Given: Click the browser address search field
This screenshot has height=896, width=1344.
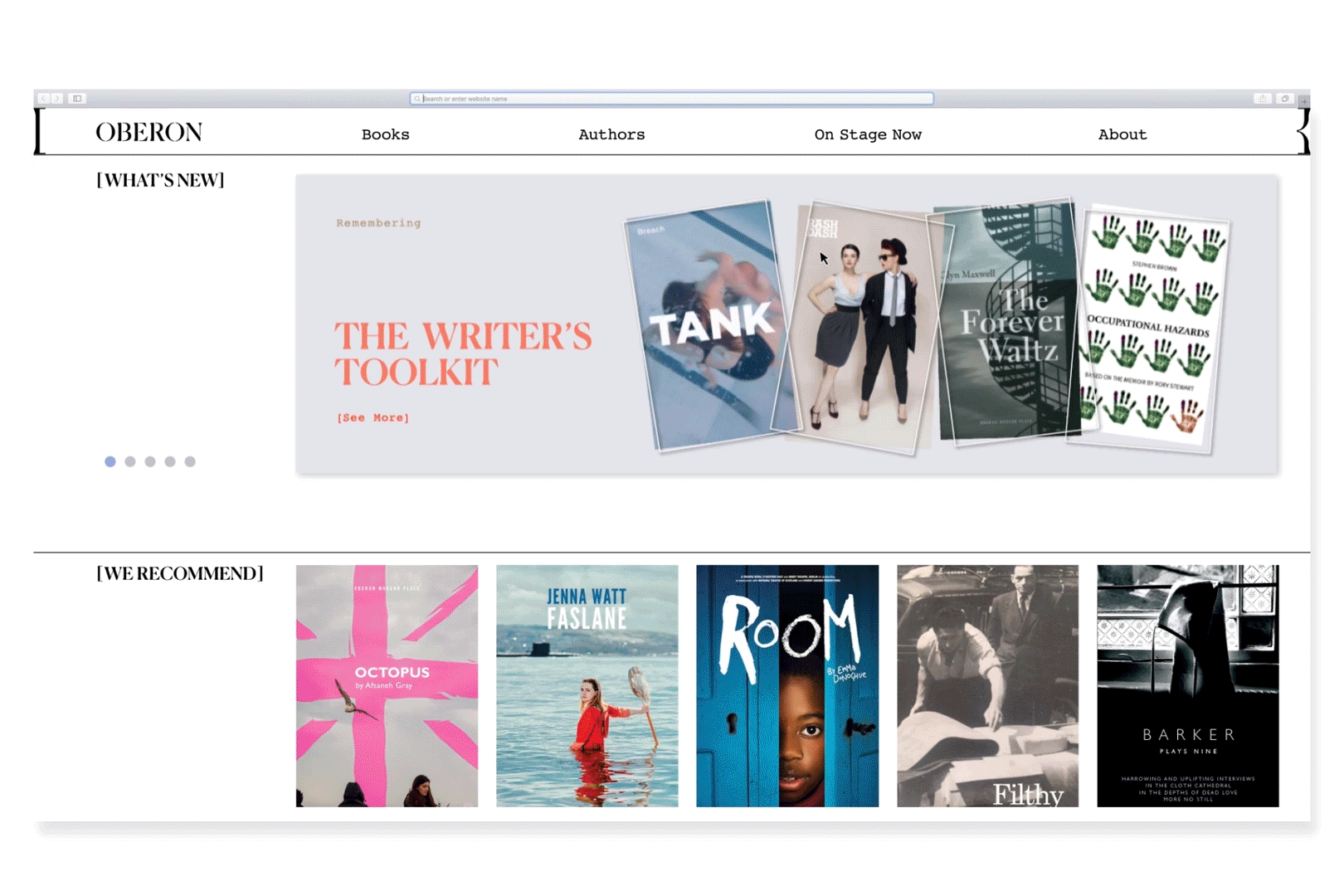Looking at the screenshot, I should 672,99.
